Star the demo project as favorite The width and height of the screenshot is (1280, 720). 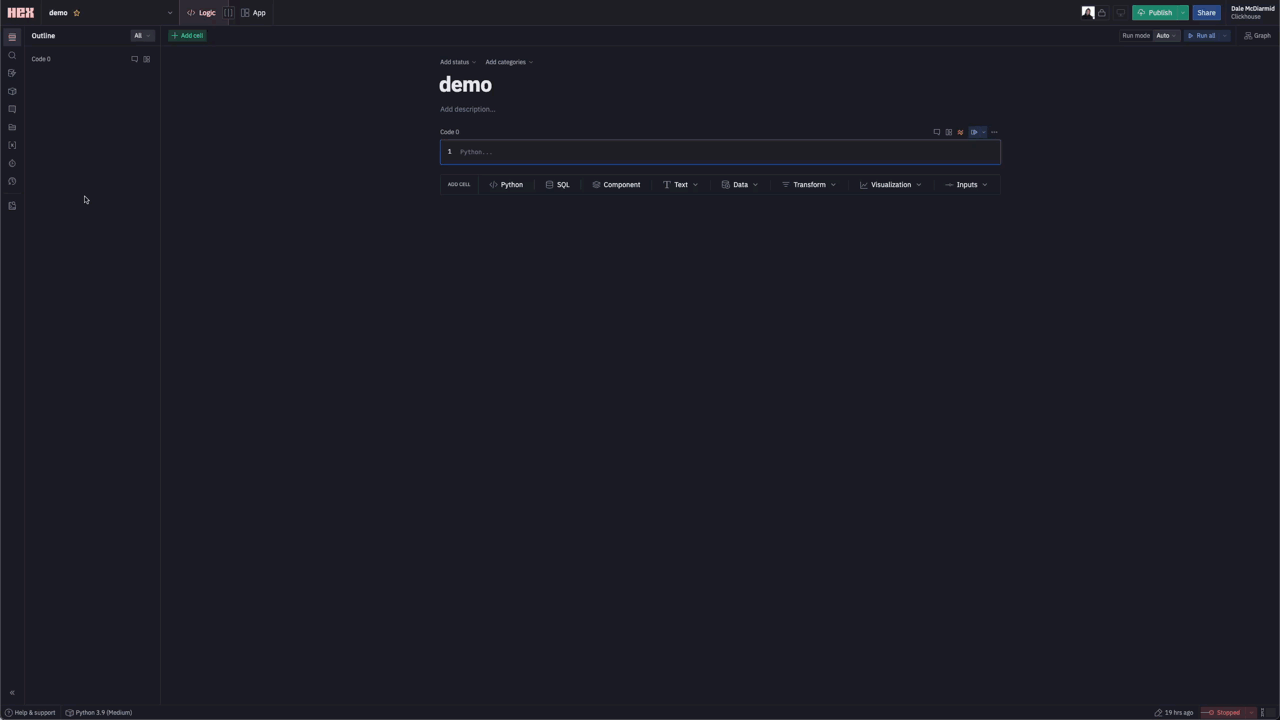point(77,13)
